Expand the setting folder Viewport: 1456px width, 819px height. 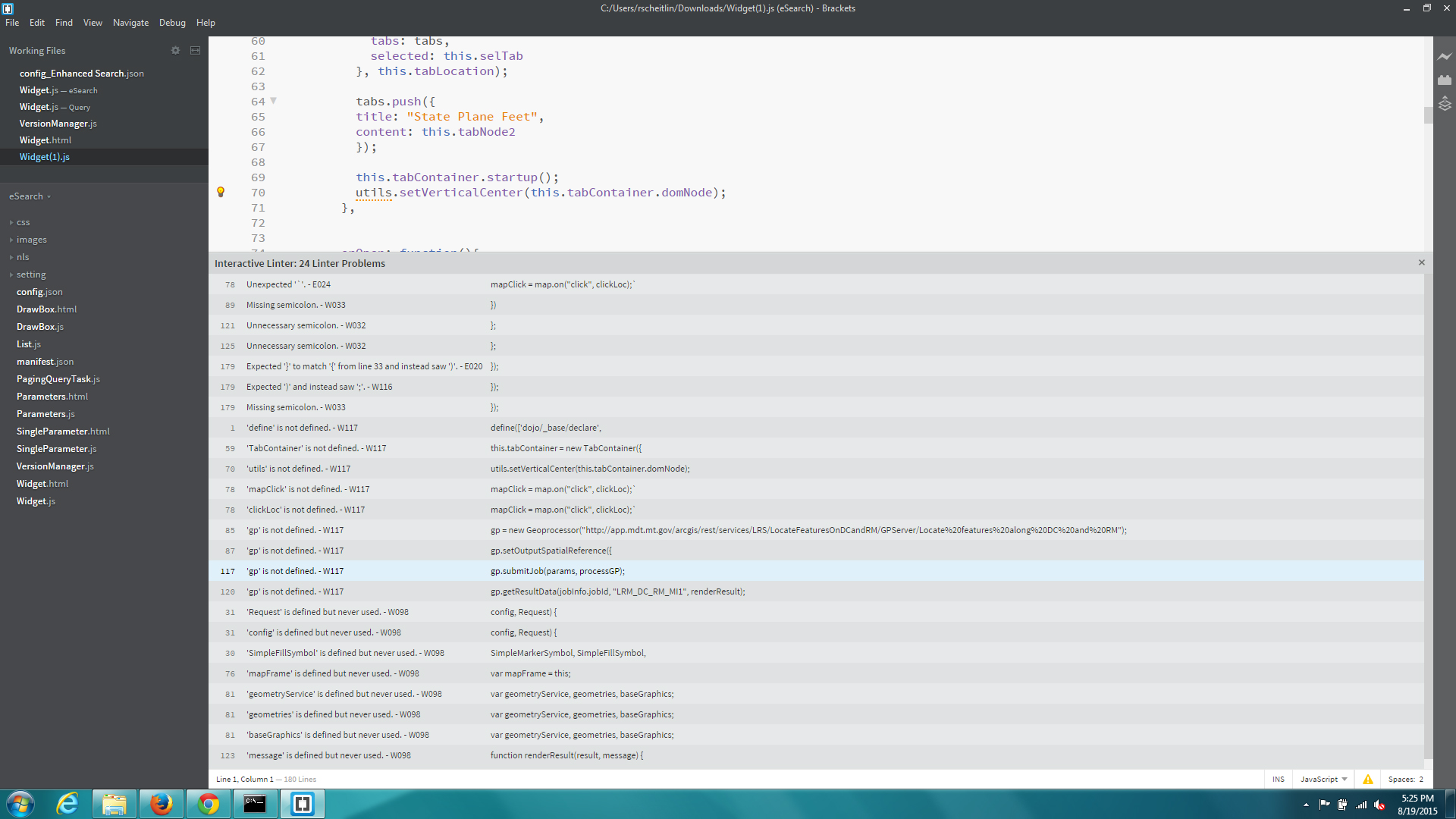point(28,275)
